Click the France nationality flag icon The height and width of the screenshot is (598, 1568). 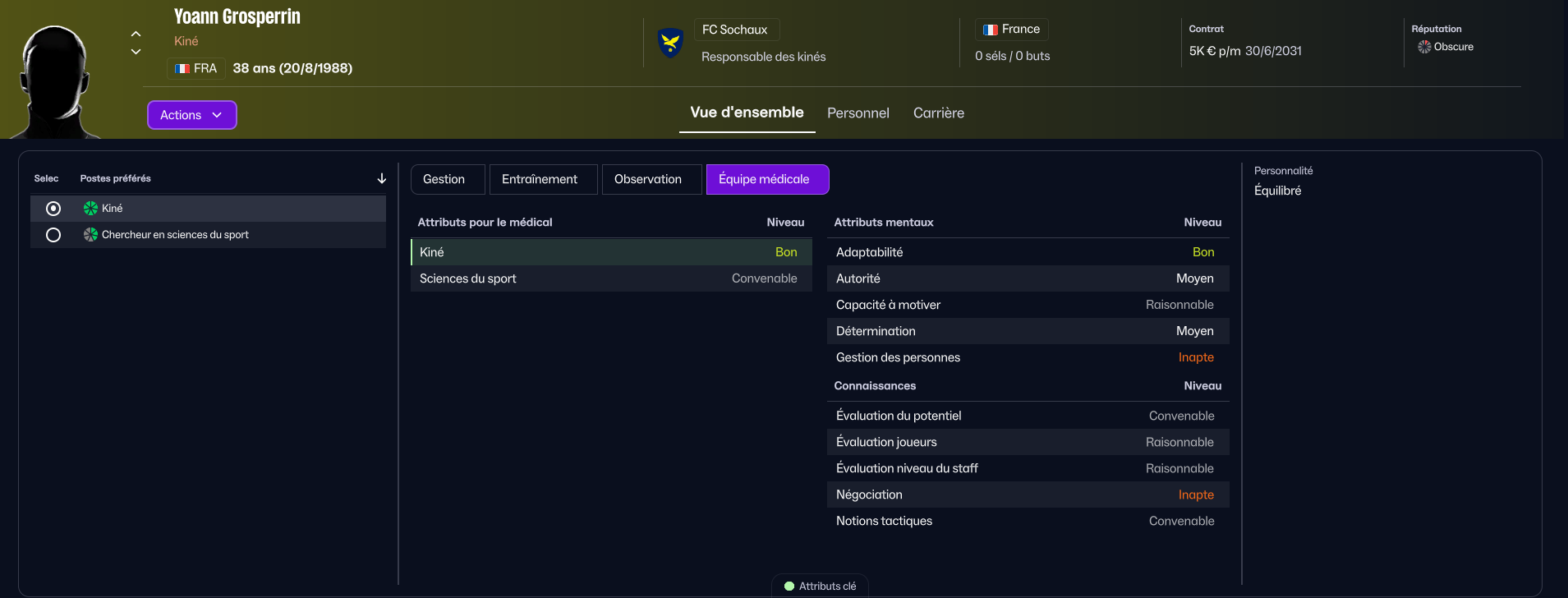pyautogui.click(x=991, y=30)
